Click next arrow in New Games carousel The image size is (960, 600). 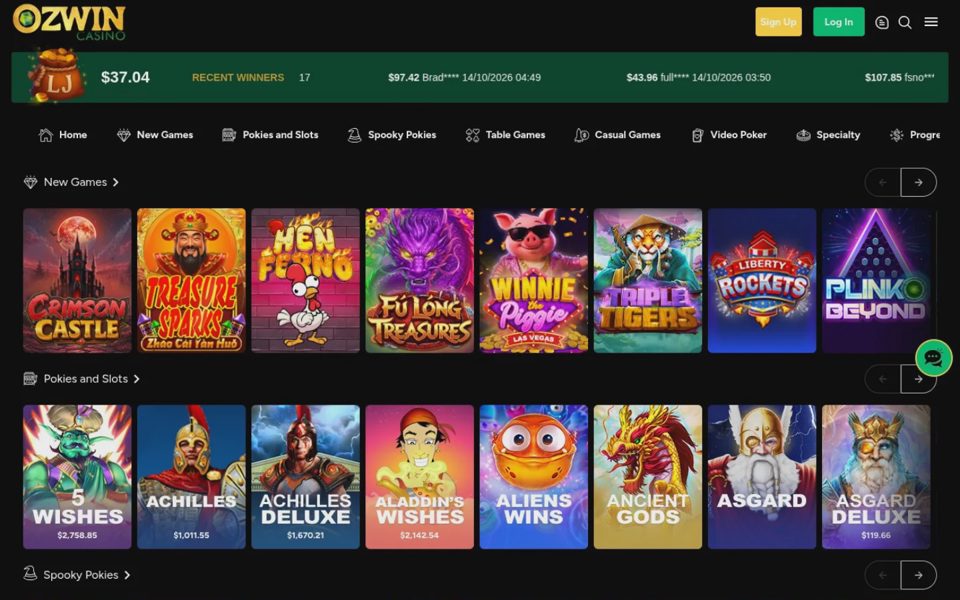(918, 182)
